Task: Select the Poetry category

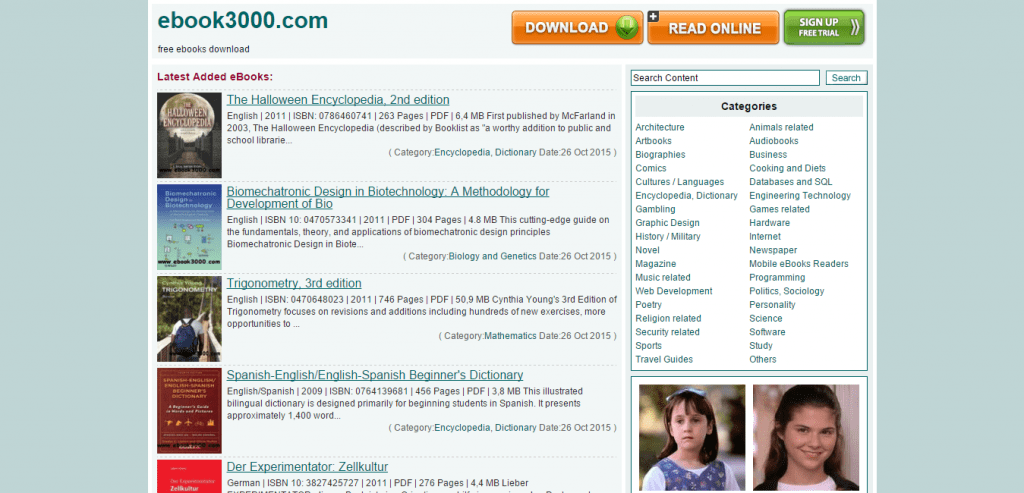Action: 648,305
